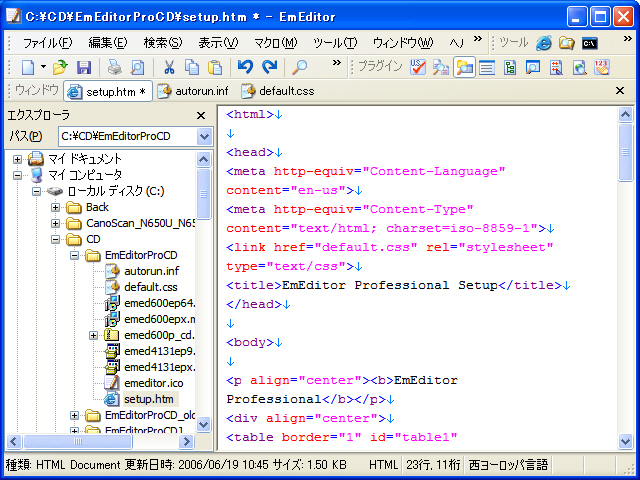Viewport: 640px width, 480px height.
Task: Expand the standard toolbar overflow chevron
Action: tap(336, 62)
